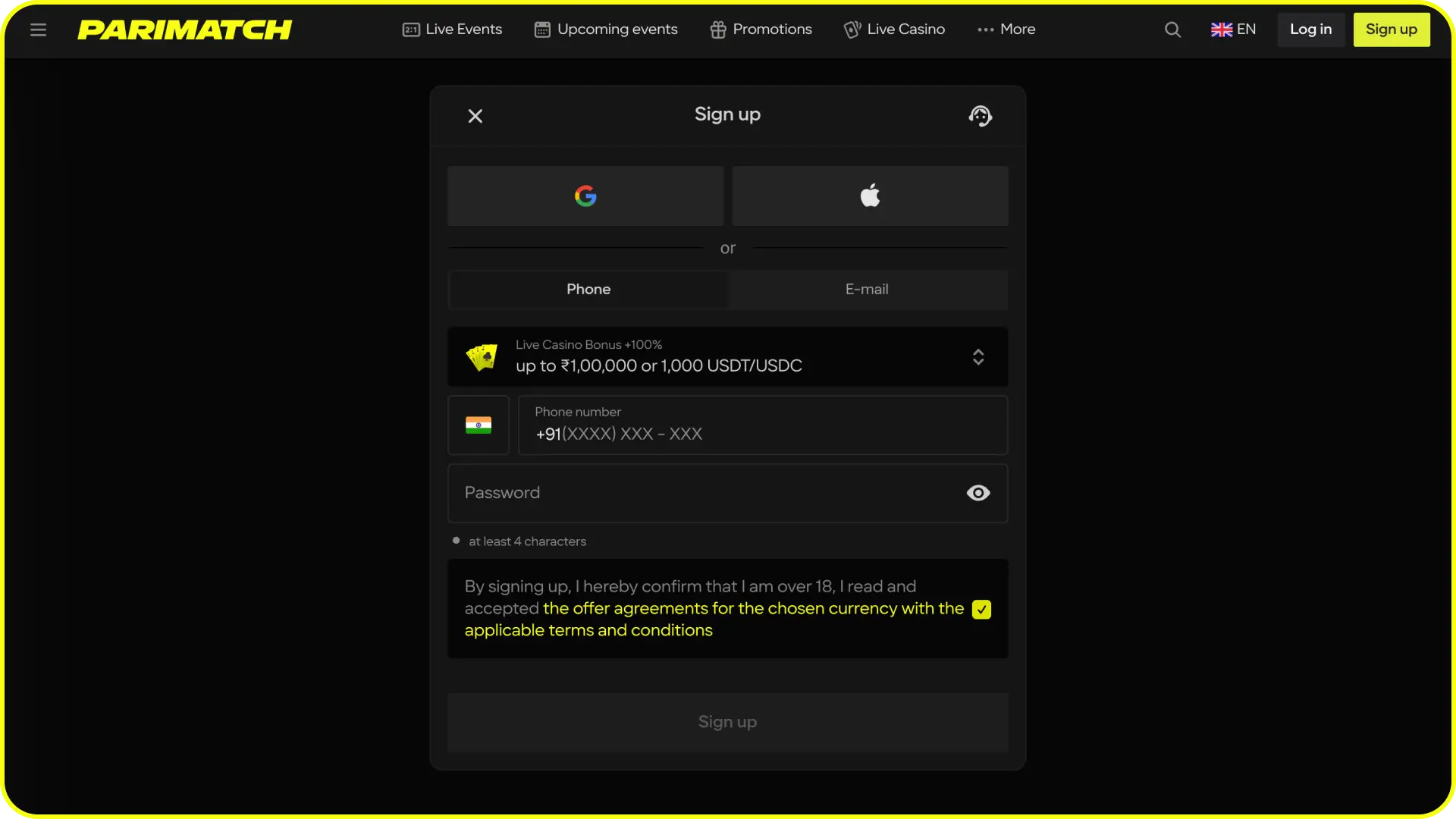Screen dimensions: 1456x819
Task: Open Promotions page
Action: click(x=761, y=30)
